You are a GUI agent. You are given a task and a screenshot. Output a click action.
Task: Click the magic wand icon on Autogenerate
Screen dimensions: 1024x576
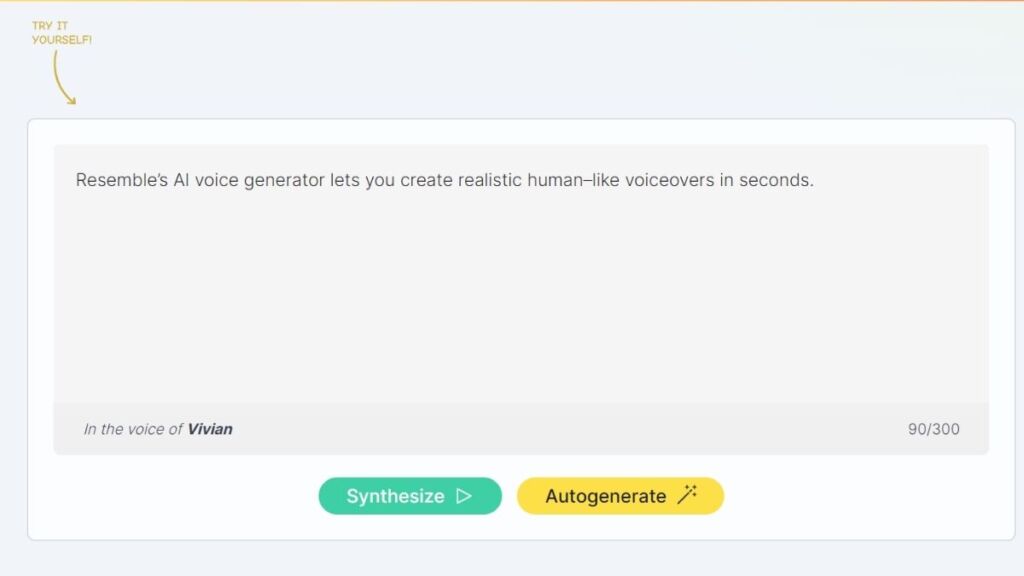coord(687,495)
